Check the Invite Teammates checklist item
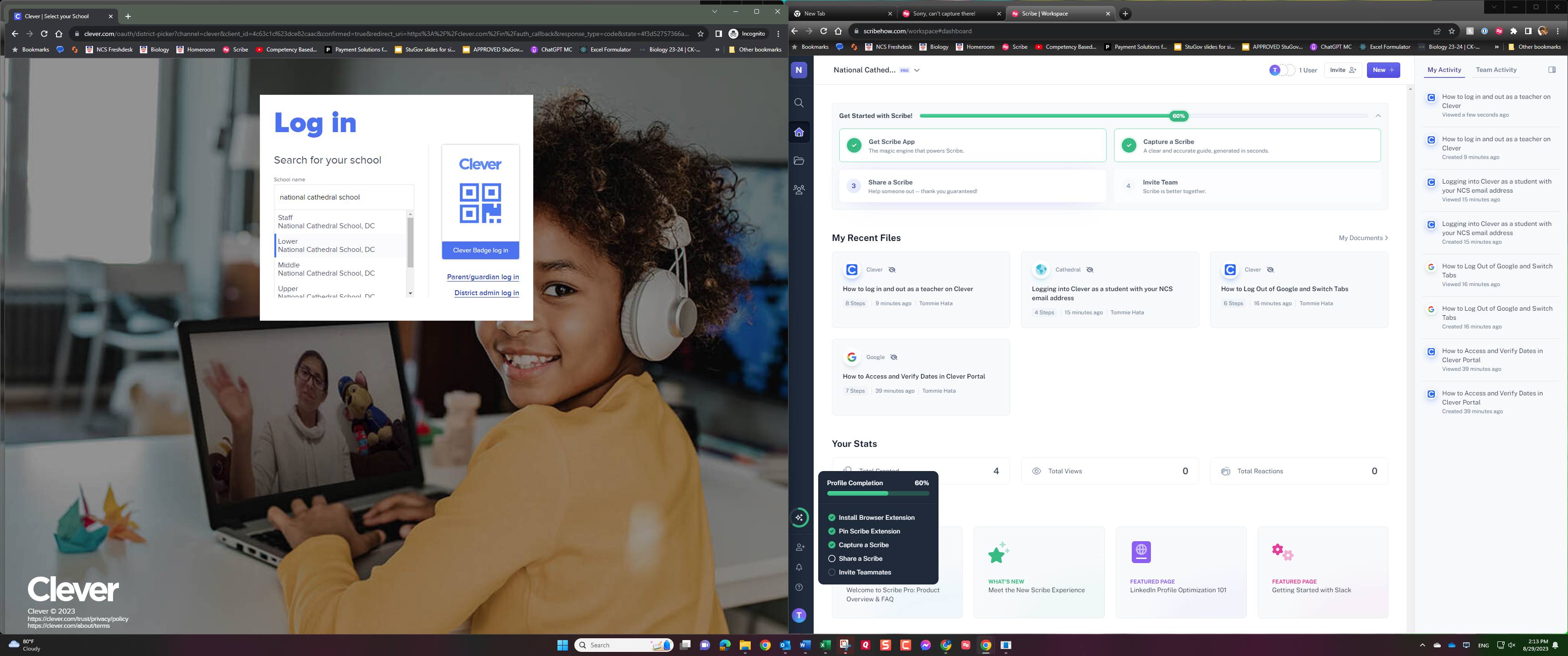Viewport: 1568px width, 656px height. 831,573
